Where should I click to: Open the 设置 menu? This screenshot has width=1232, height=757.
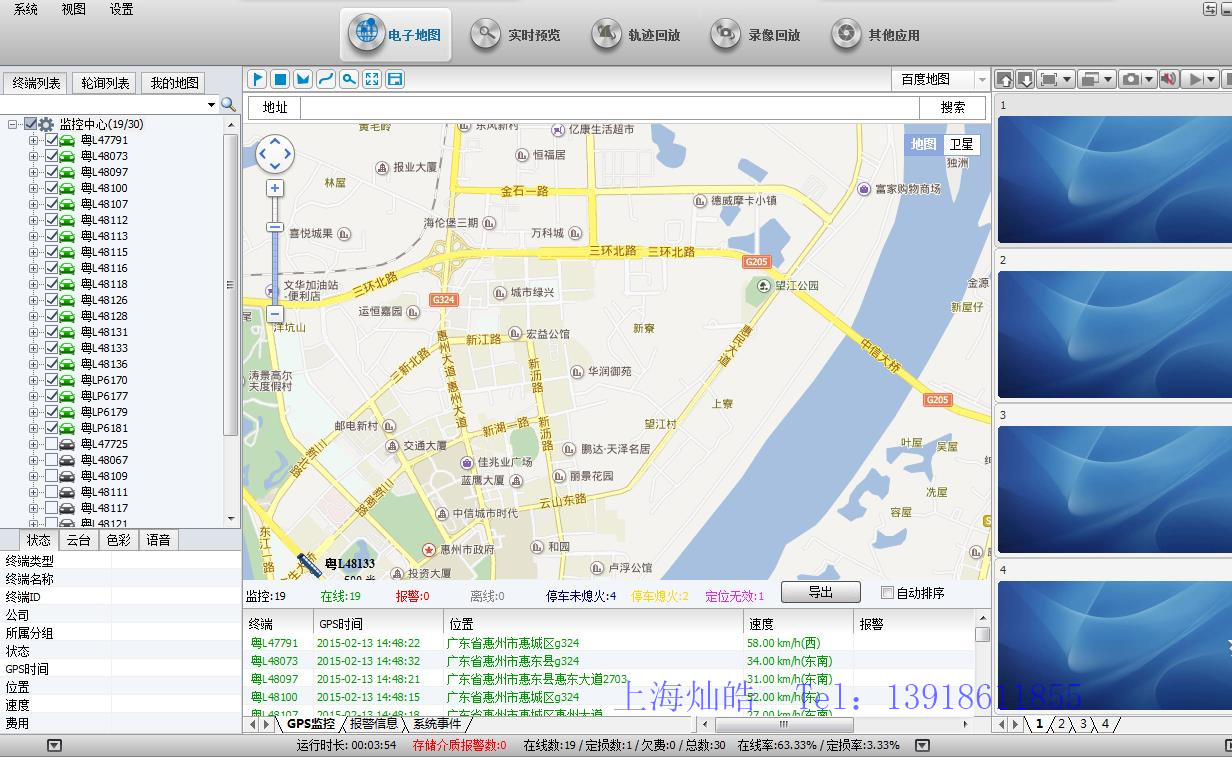point(122,9)
